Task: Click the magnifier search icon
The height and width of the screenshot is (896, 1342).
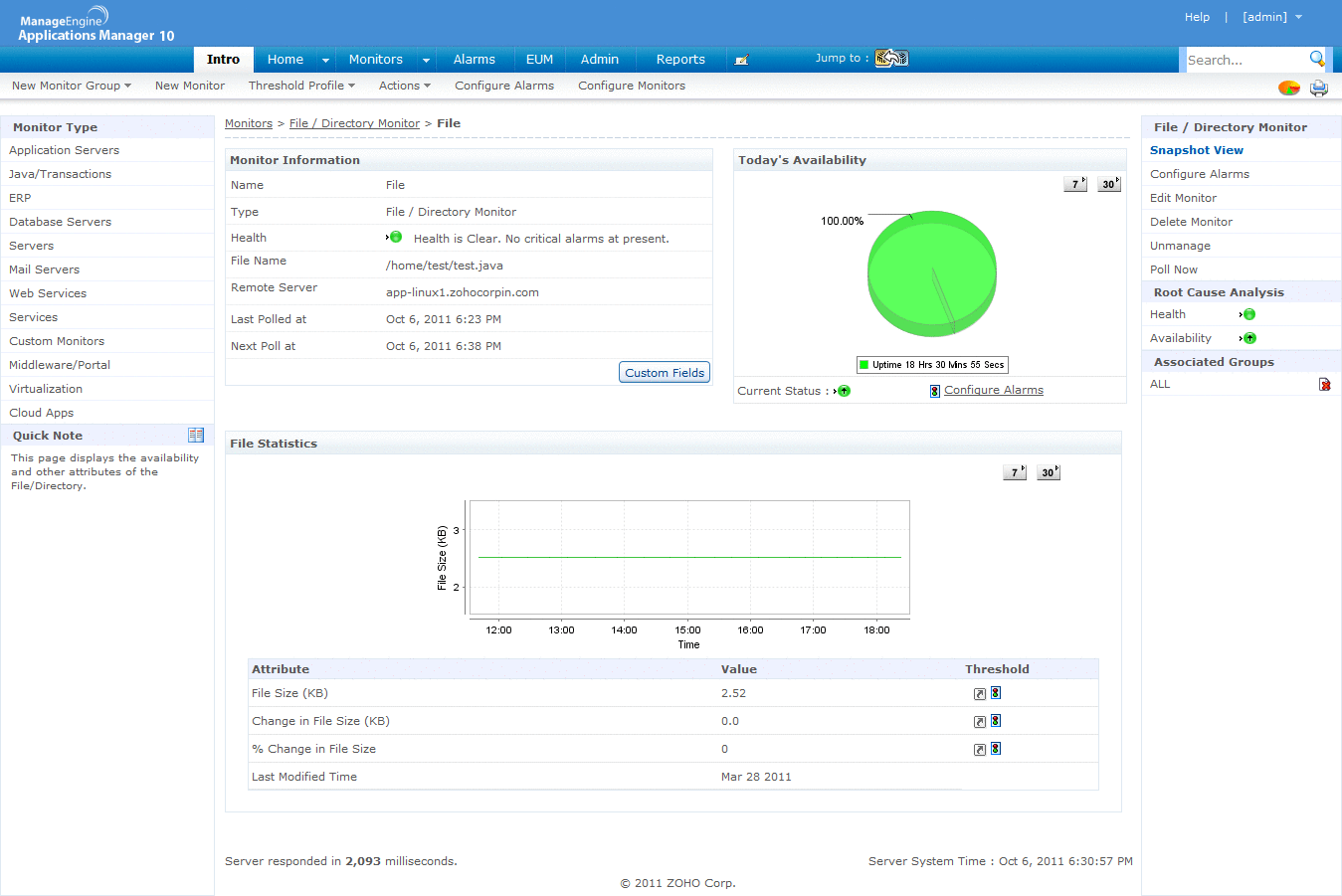Action: pyautogui.click(x=1317, y=59)
